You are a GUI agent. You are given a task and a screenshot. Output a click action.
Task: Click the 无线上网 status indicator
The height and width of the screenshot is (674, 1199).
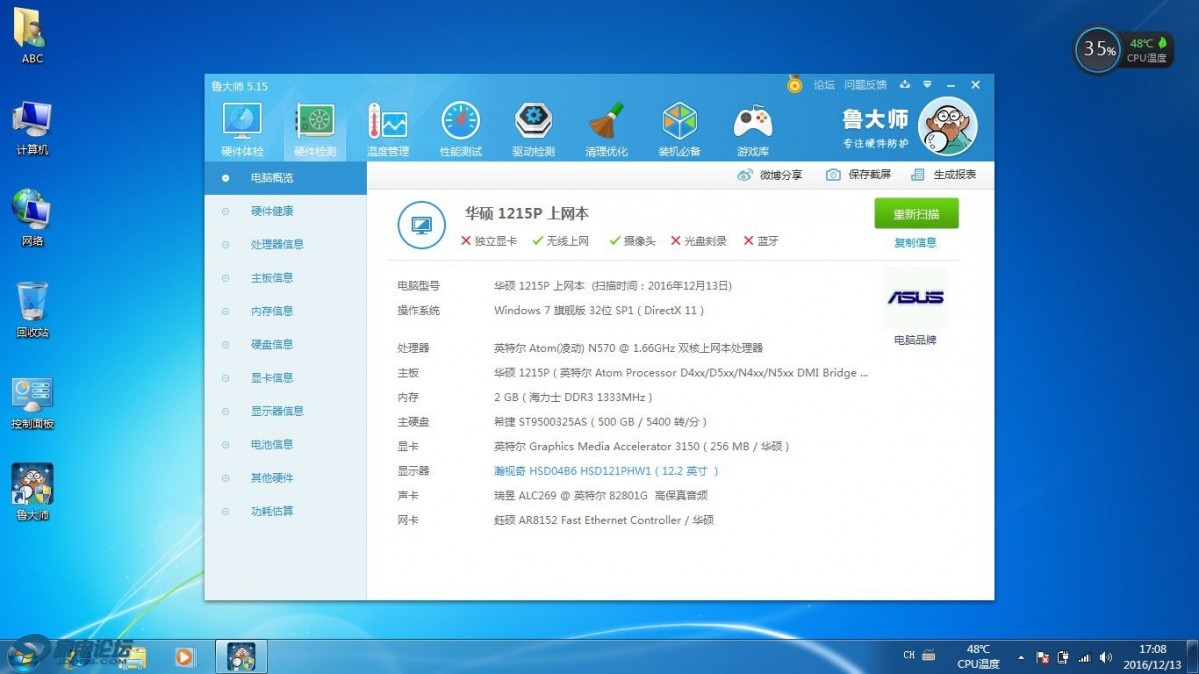[561, 241]
